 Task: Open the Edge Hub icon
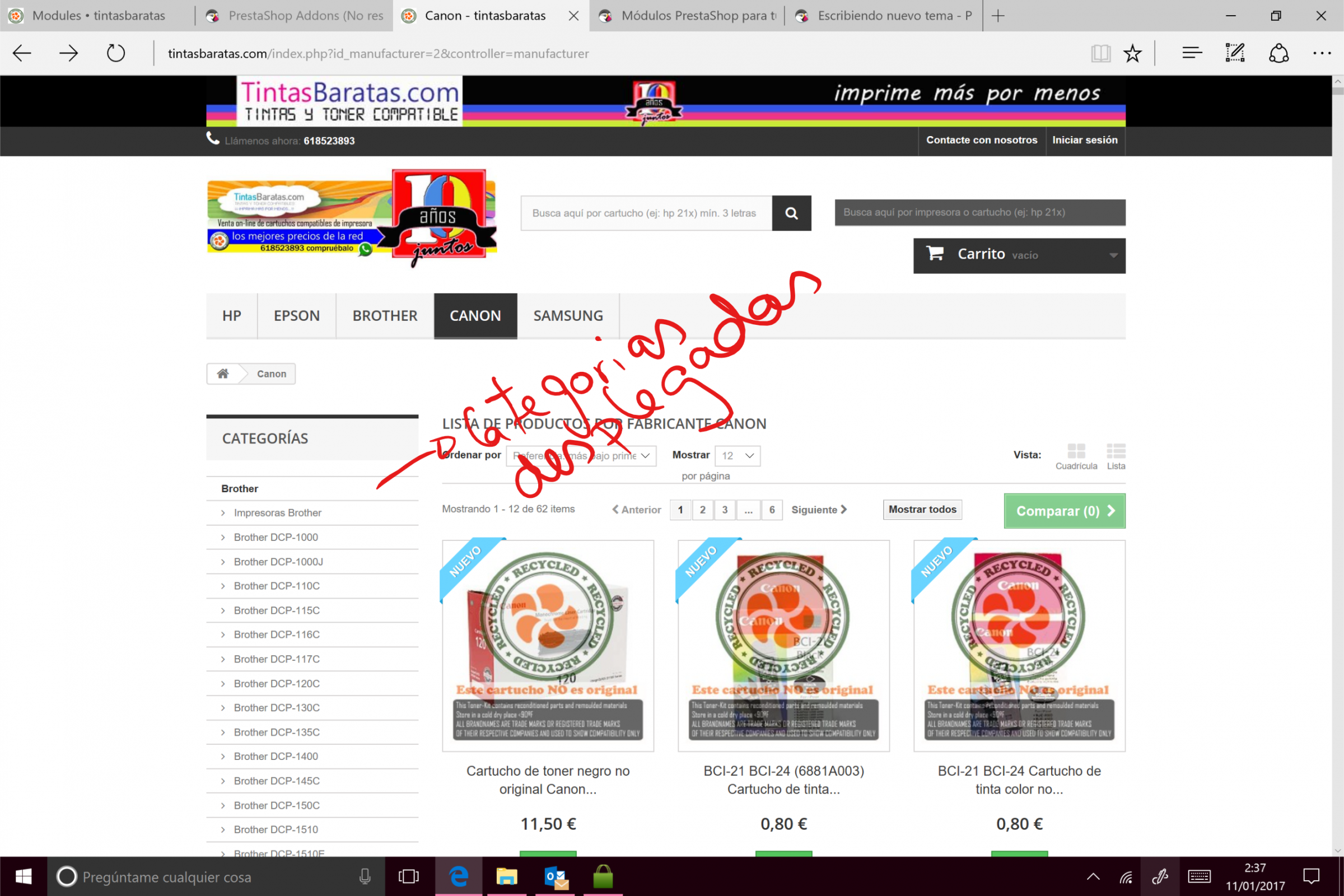(x=1192, y=54)
